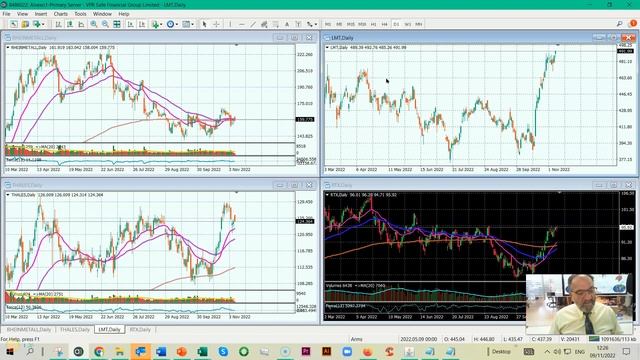Open PowerPoint from the taskbar
The width and height of the screenshot is (640, 360).
(x=182, y=351)
